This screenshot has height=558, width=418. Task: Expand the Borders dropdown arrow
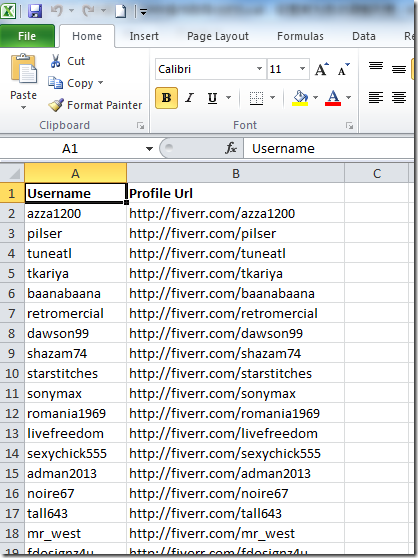pyautogui.click(x=273, y=98)
